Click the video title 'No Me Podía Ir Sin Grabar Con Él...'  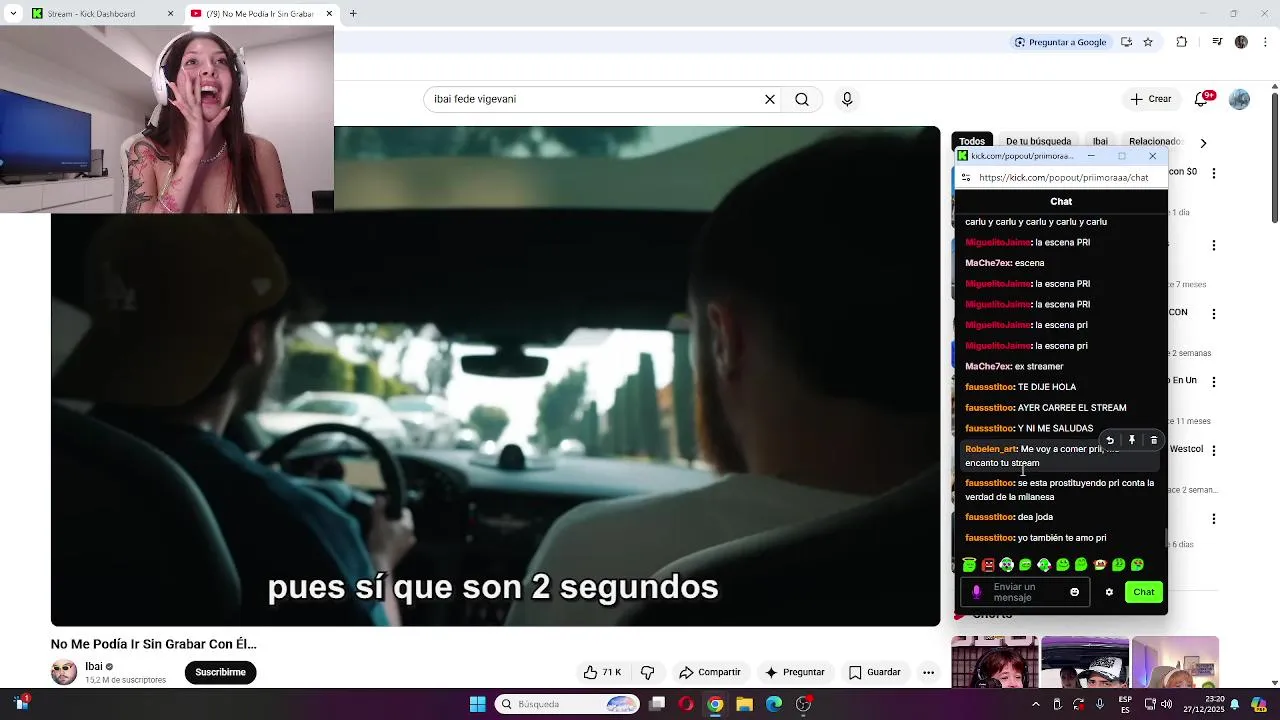coord(154,644)
